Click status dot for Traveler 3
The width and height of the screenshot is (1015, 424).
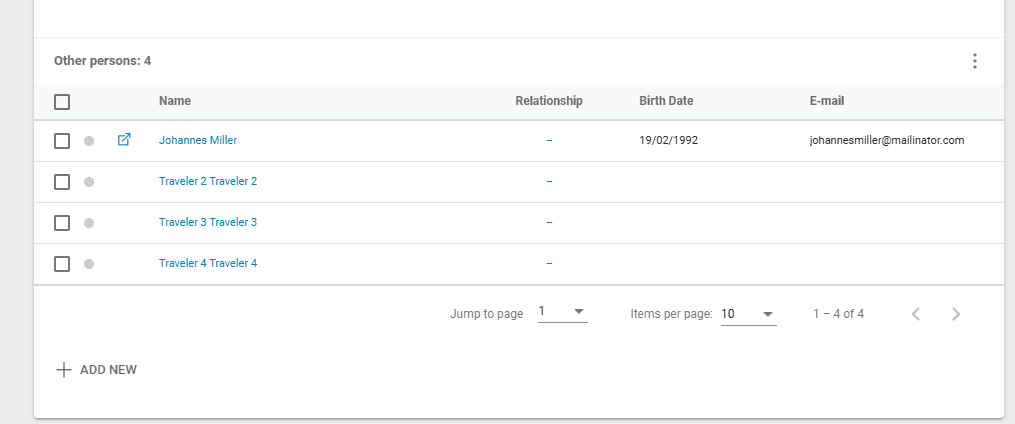89,223
